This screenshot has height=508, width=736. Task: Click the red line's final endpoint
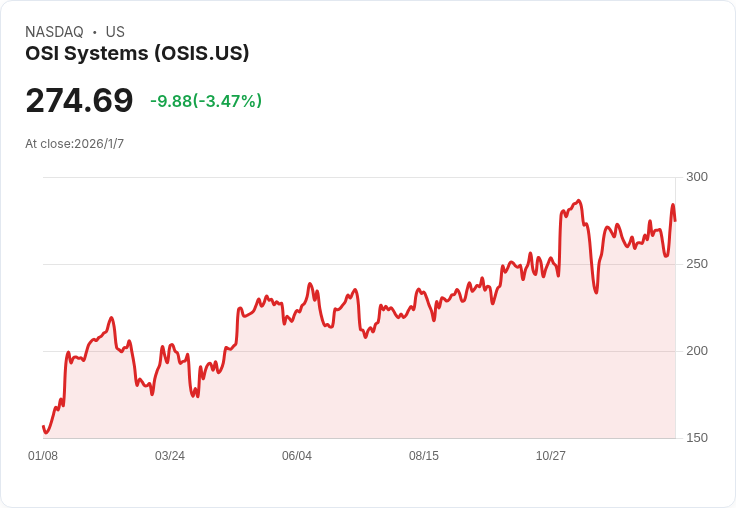click(675, 220)
